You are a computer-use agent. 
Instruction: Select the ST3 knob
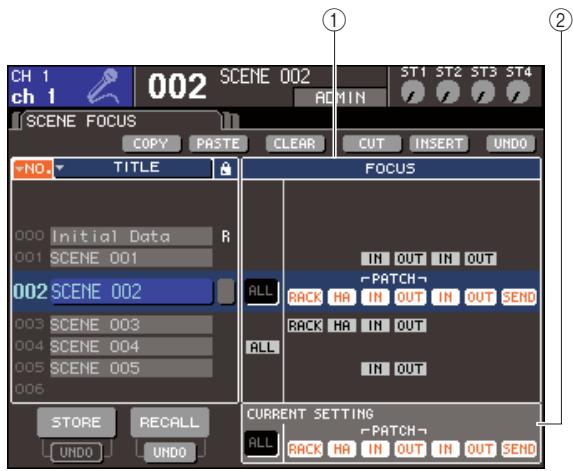[483, 91]
